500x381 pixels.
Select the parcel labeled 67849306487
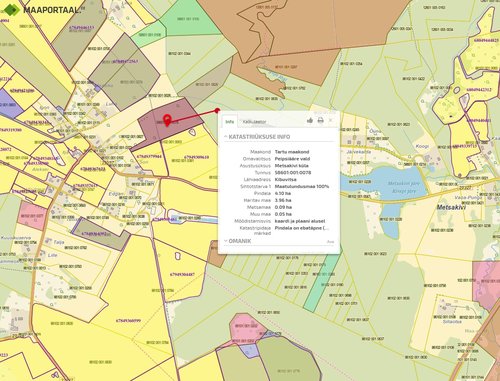[182, 275]
